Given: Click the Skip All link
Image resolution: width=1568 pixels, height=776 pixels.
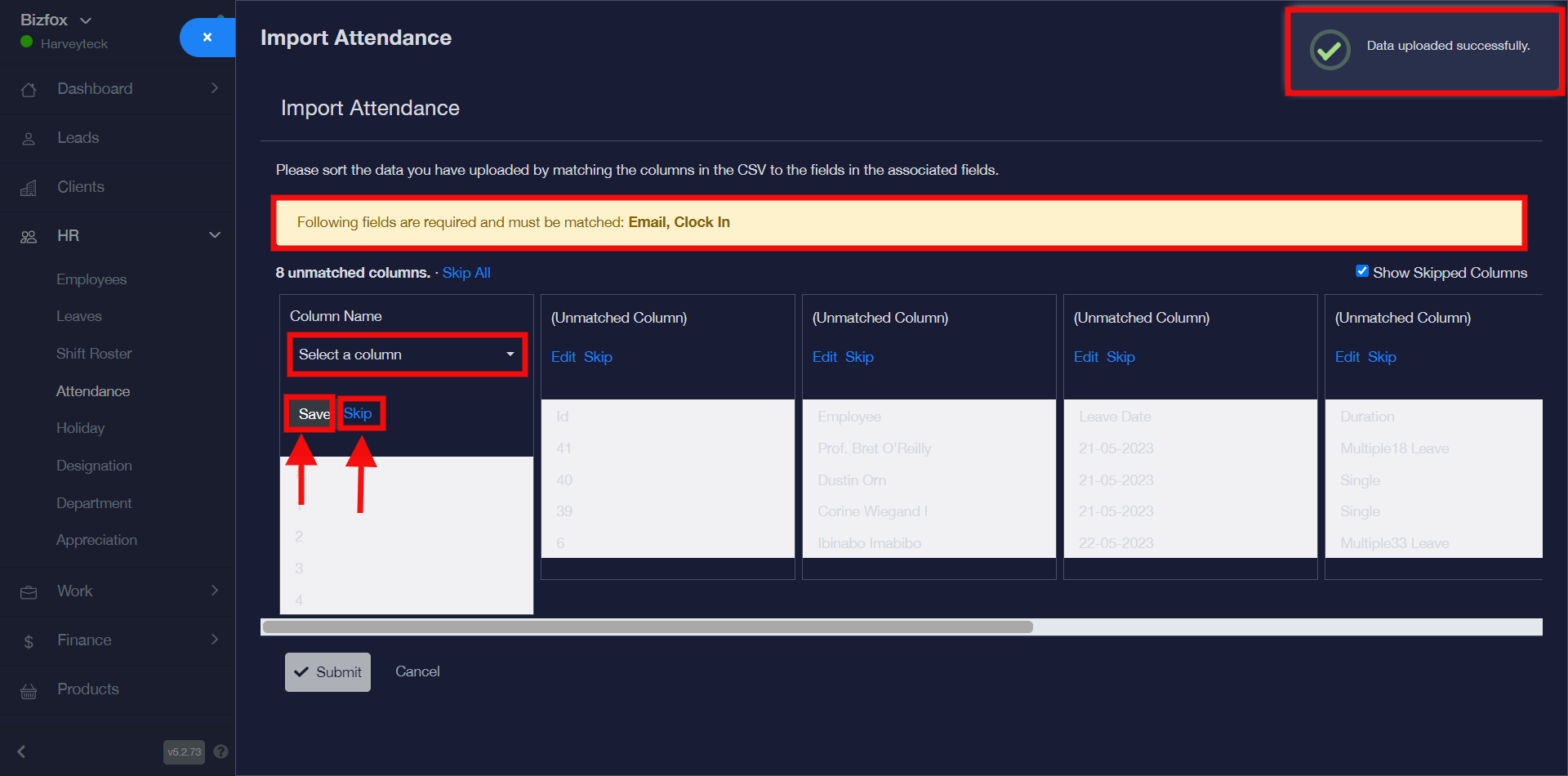Looking at the screenshot, I should pos(466,273).
